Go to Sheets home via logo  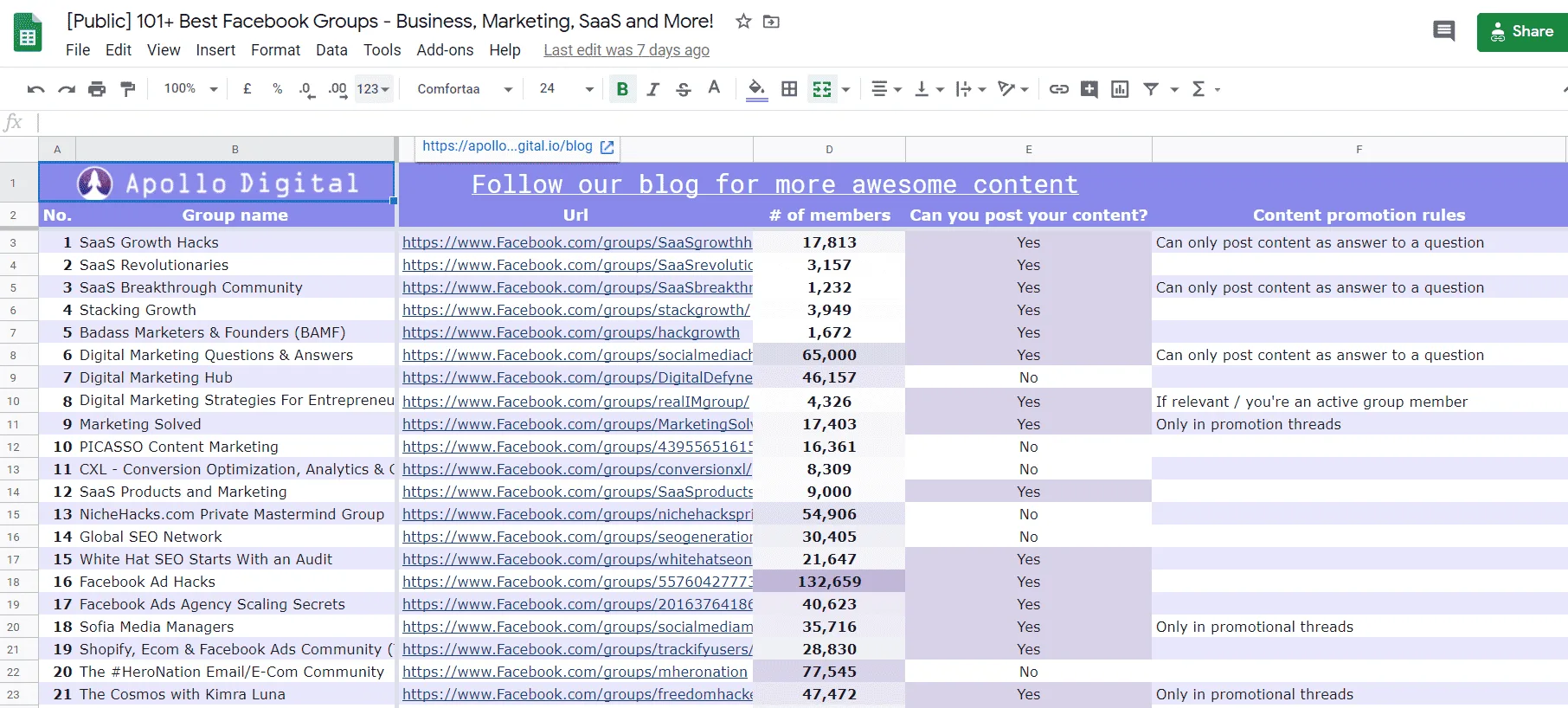(x=28, y=33)
